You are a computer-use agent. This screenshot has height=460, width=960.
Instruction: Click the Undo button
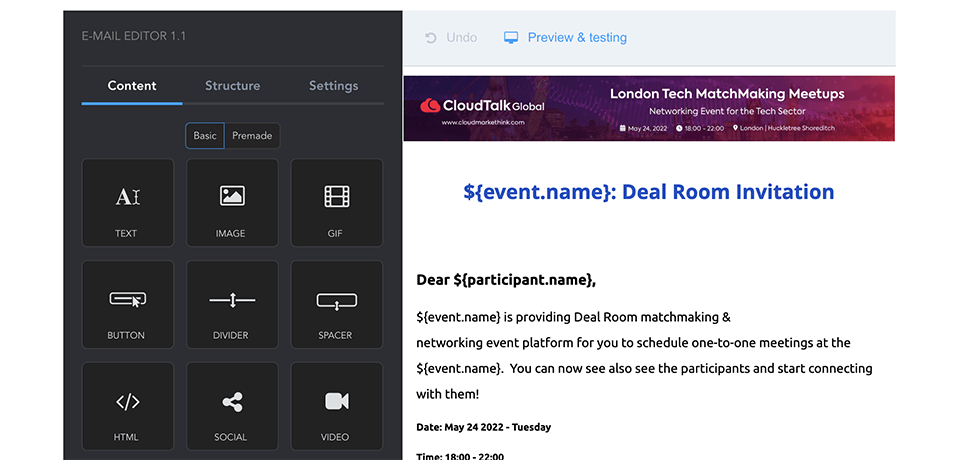point(451,38)
